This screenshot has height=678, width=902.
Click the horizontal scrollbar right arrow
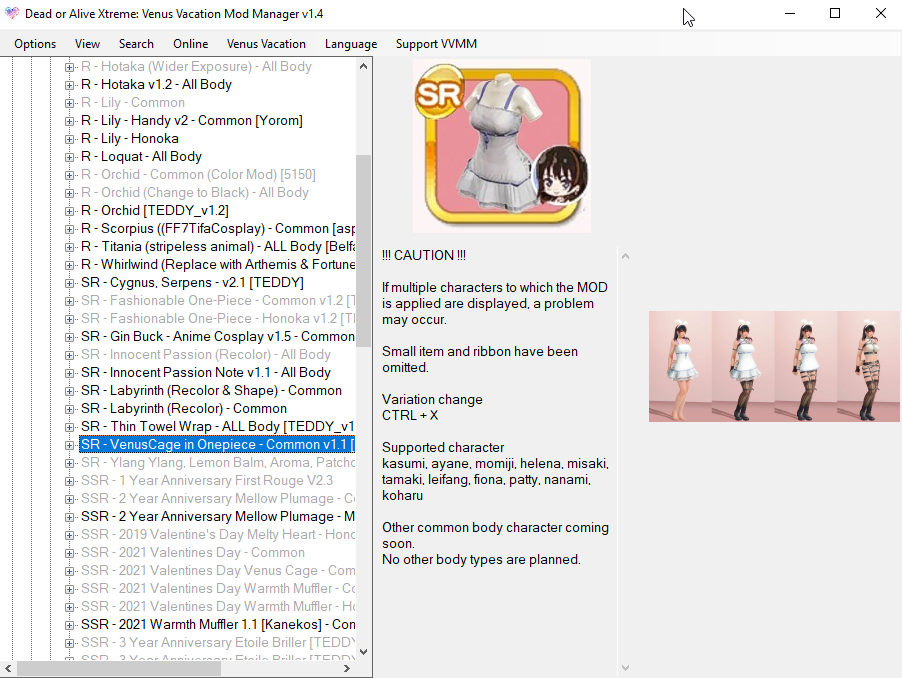[x=346, y=668]
